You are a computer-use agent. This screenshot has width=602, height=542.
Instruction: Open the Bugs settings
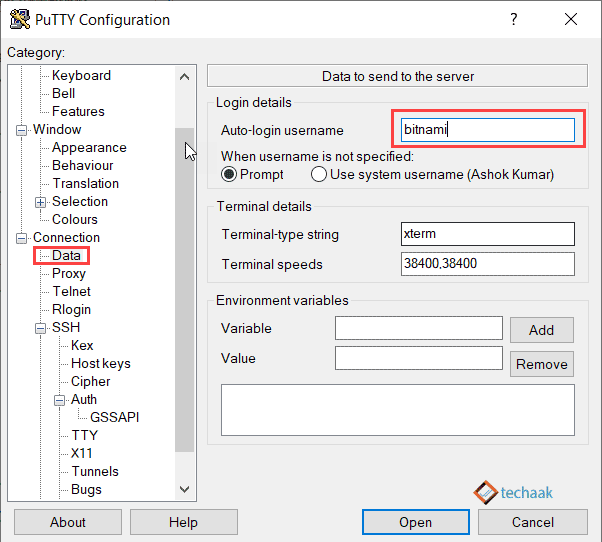(x=86, y=489)
